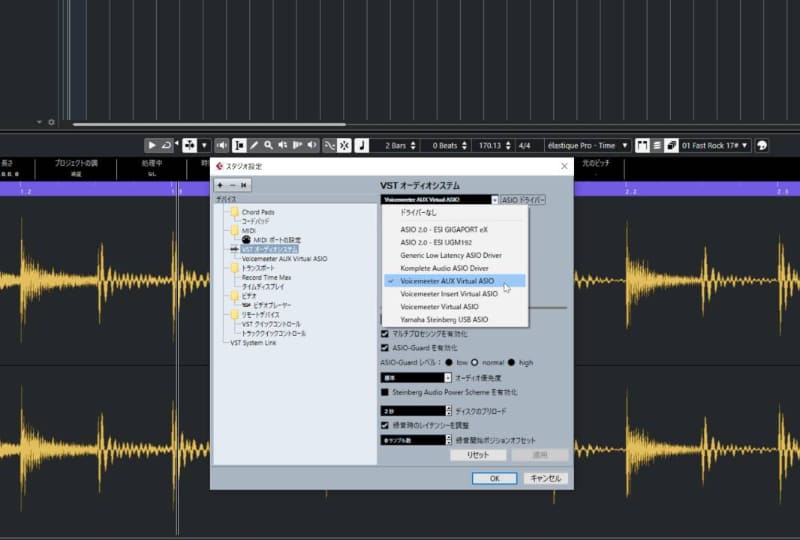Select ASIO-Guard level high radio button
The height and width of the screenshot is (540, 800).
[511, 362]
